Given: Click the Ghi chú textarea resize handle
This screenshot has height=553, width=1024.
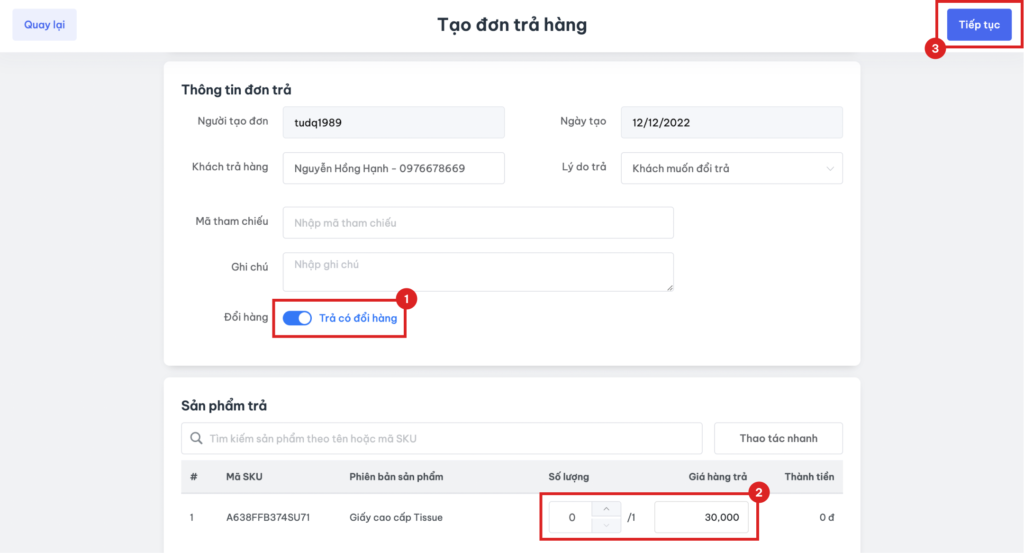Looking at the screenshot, I should tap(669, 287).
